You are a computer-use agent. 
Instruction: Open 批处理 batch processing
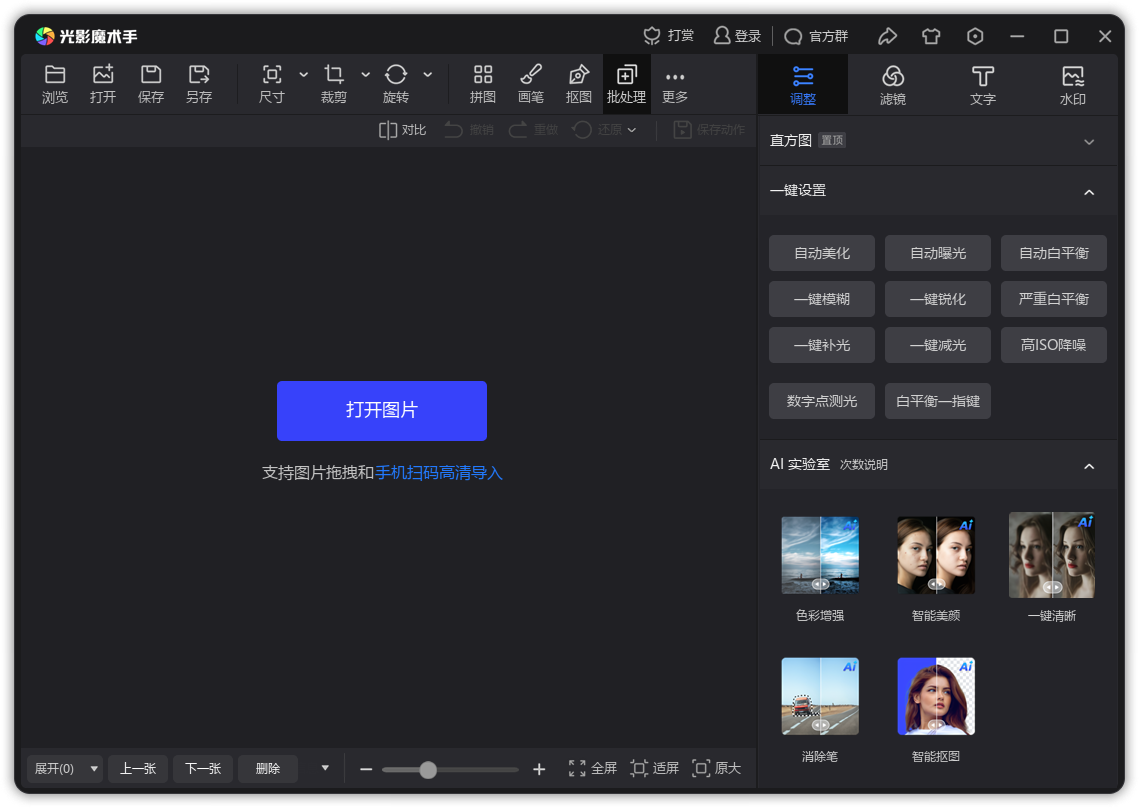pos(626,84)
